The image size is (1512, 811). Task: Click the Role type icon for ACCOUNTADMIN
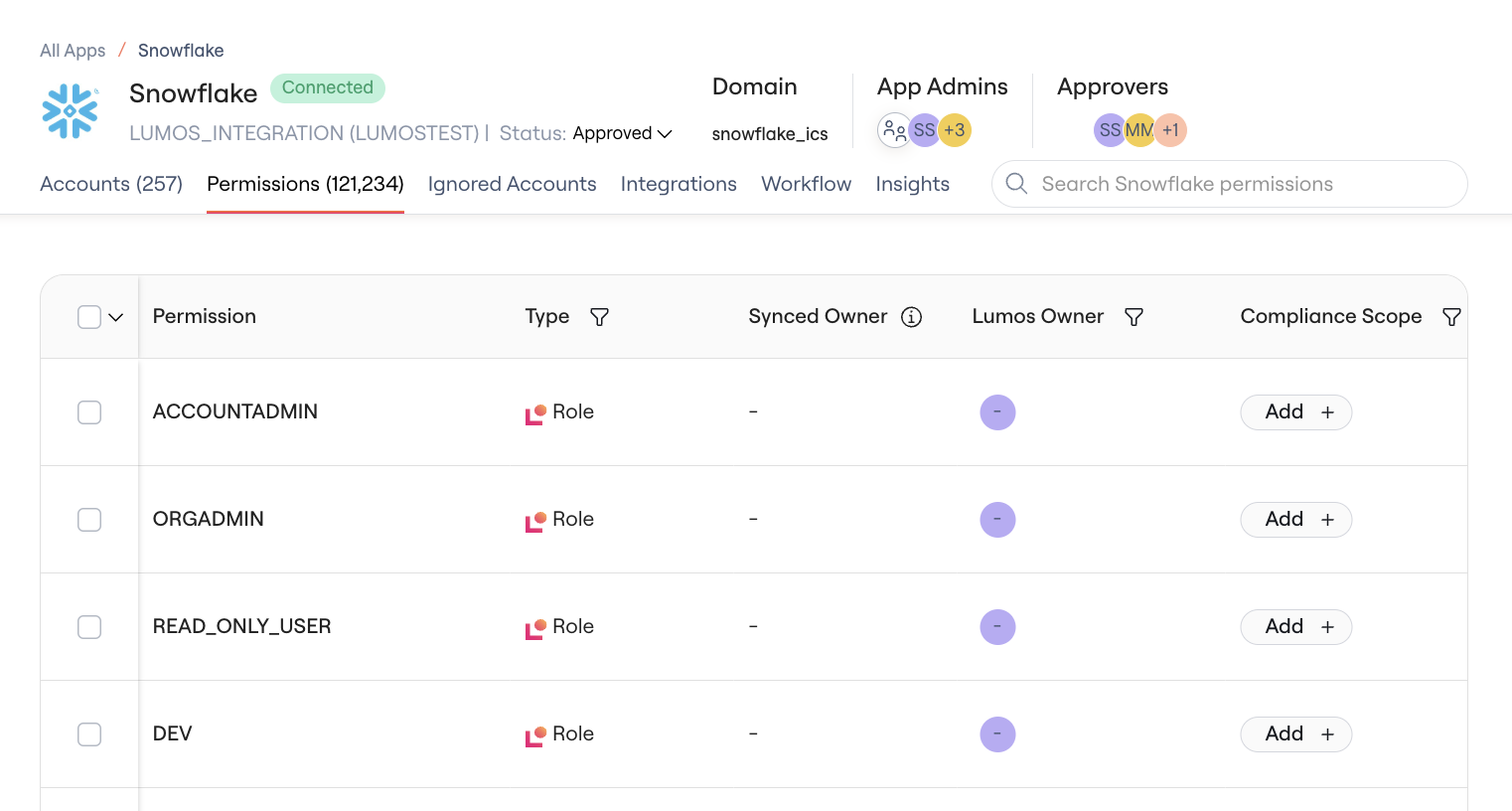[x=535, y=413]
